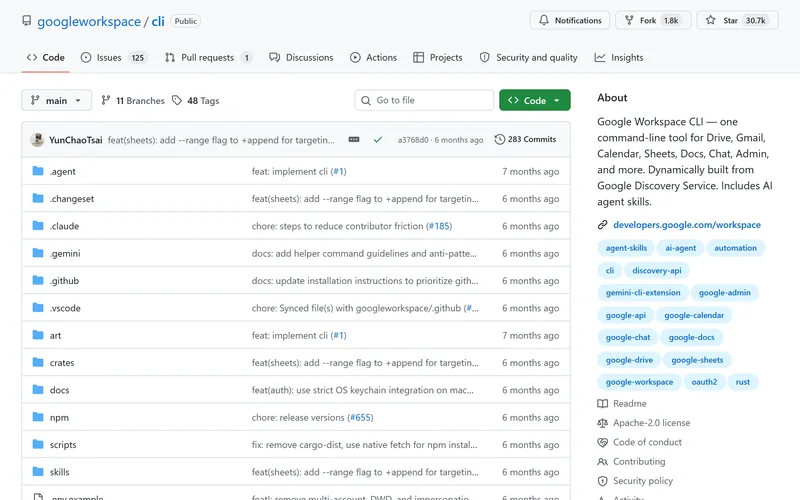The width and height of the screenshot is (800, 500).
Task: Click the google-calendar topic tag
Action: (x=694, y=315)
